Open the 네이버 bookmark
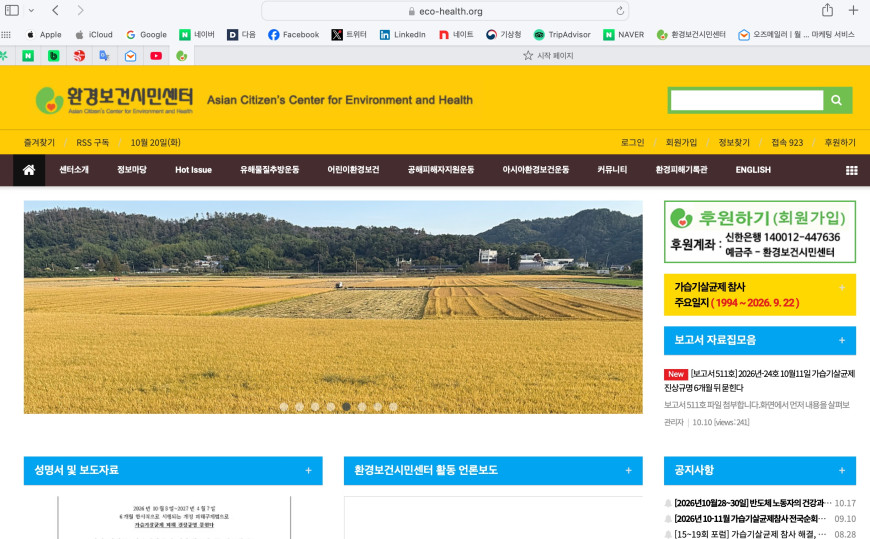870x539 pixels. [x=197, y=34]
